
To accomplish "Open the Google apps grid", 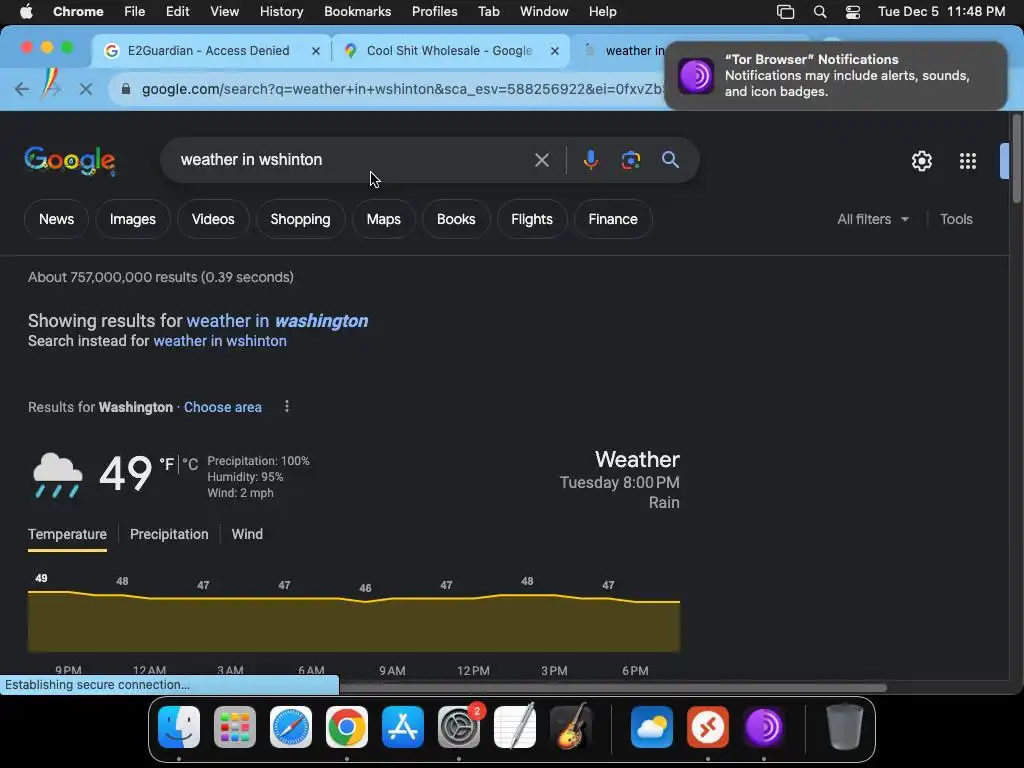I will pyautogui.click(x=967, y=161).
